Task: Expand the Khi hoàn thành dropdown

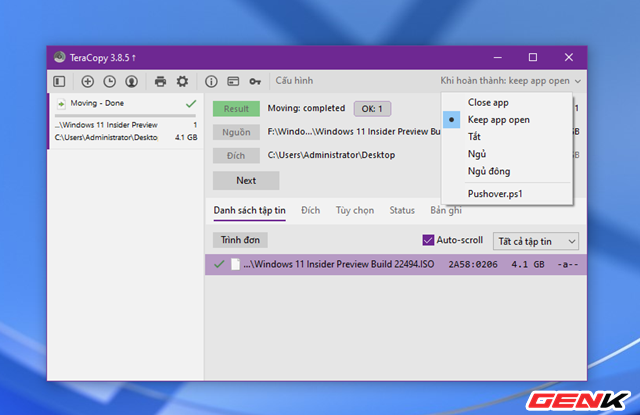Action: pyautogui.click(x=510, y=81)
